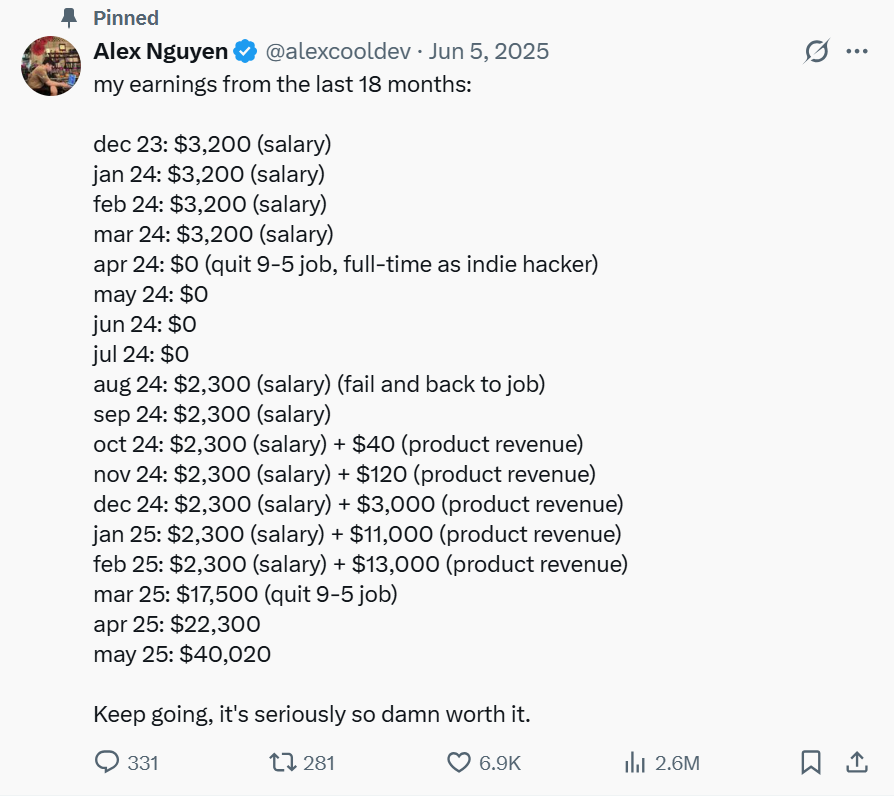894x798 pixels.
Task: Click the repost arrows icon
Action: point(283,762)
